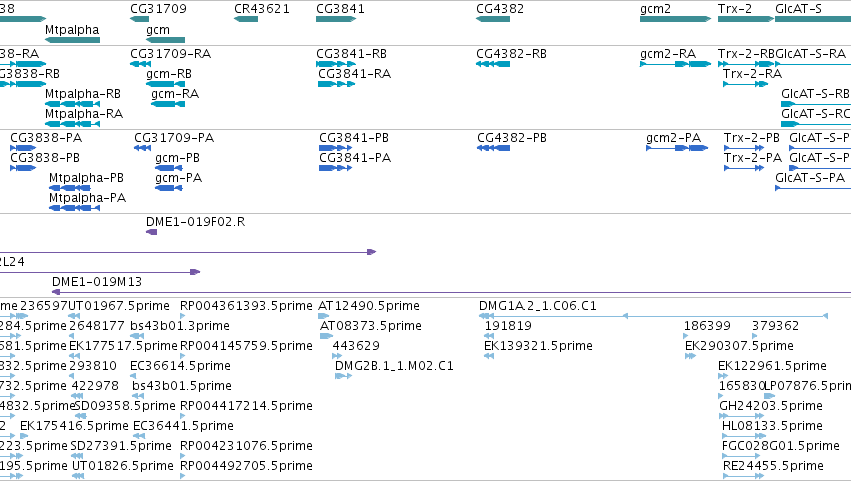Select the Mtpalpha-PB protein feature

(69, 188)
